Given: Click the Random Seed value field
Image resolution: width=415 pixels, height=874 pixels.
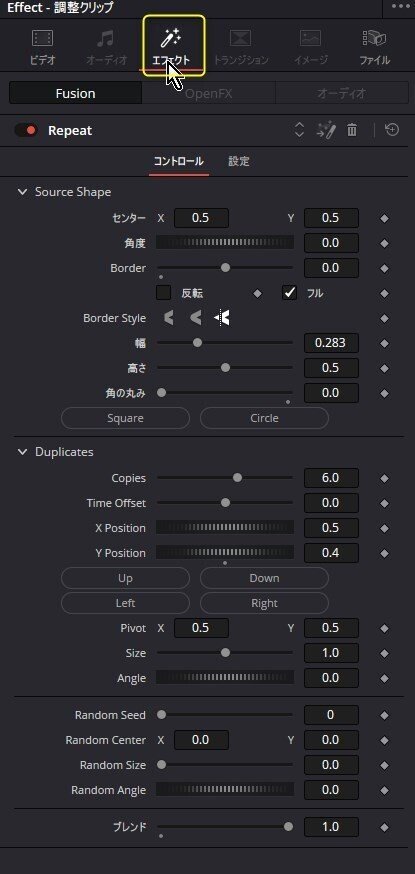Looking at the screenshot, I should pyautogui.click(x=331, y=715).
